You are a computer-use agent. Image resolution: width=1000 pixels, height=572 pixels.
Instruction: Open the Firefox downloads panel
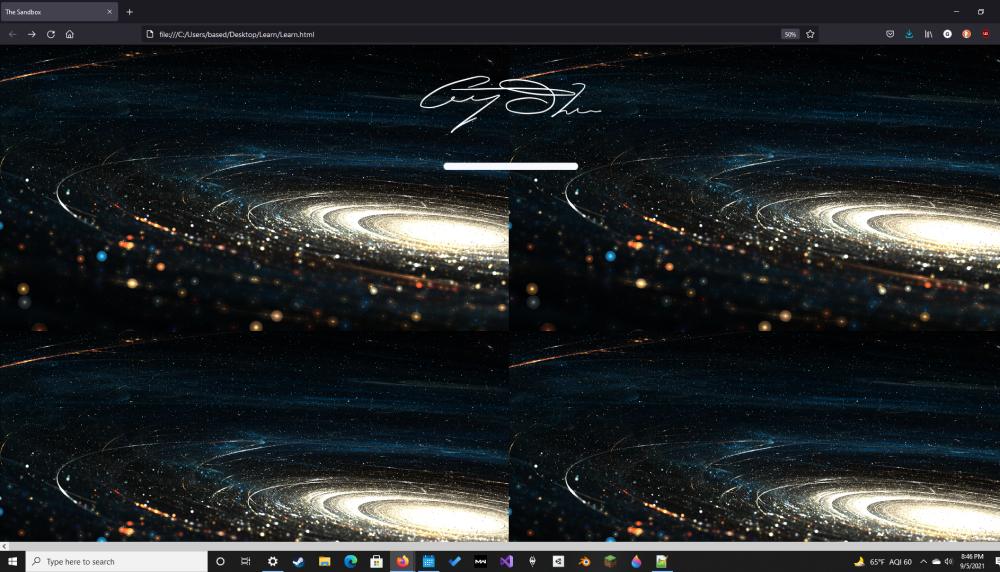click(909, 34)
